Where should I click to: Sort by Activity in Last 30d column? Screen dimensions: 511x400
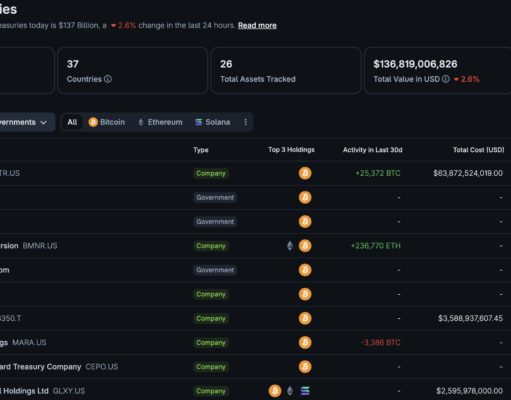point(373,150)
